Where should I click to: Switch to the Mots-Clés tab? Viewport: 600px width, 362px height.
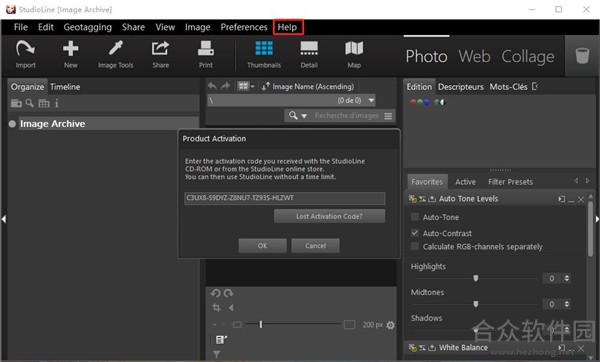(x=508, y=87)
